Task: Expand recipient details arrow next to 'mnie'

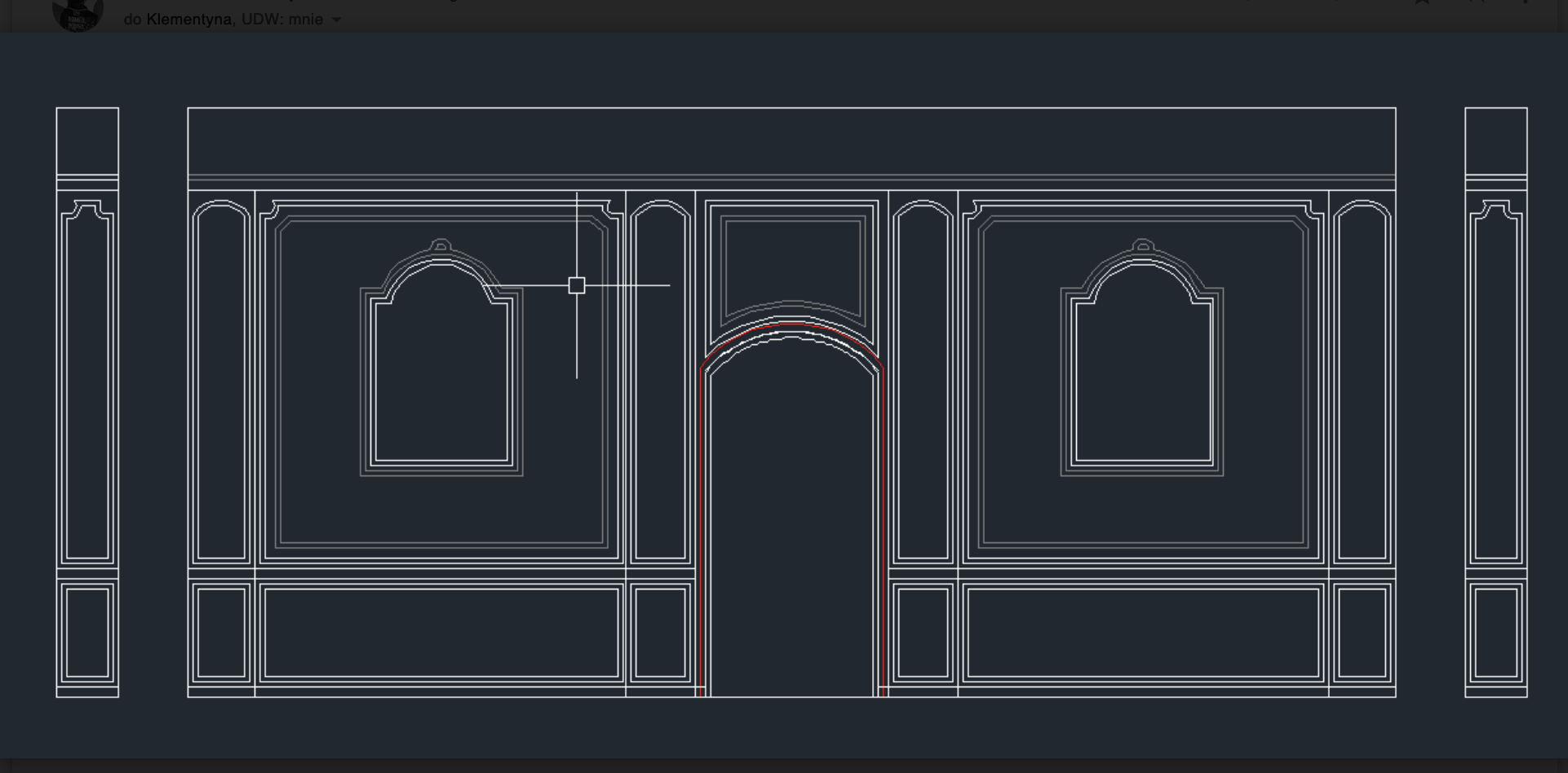Action: tap(336, 20)
